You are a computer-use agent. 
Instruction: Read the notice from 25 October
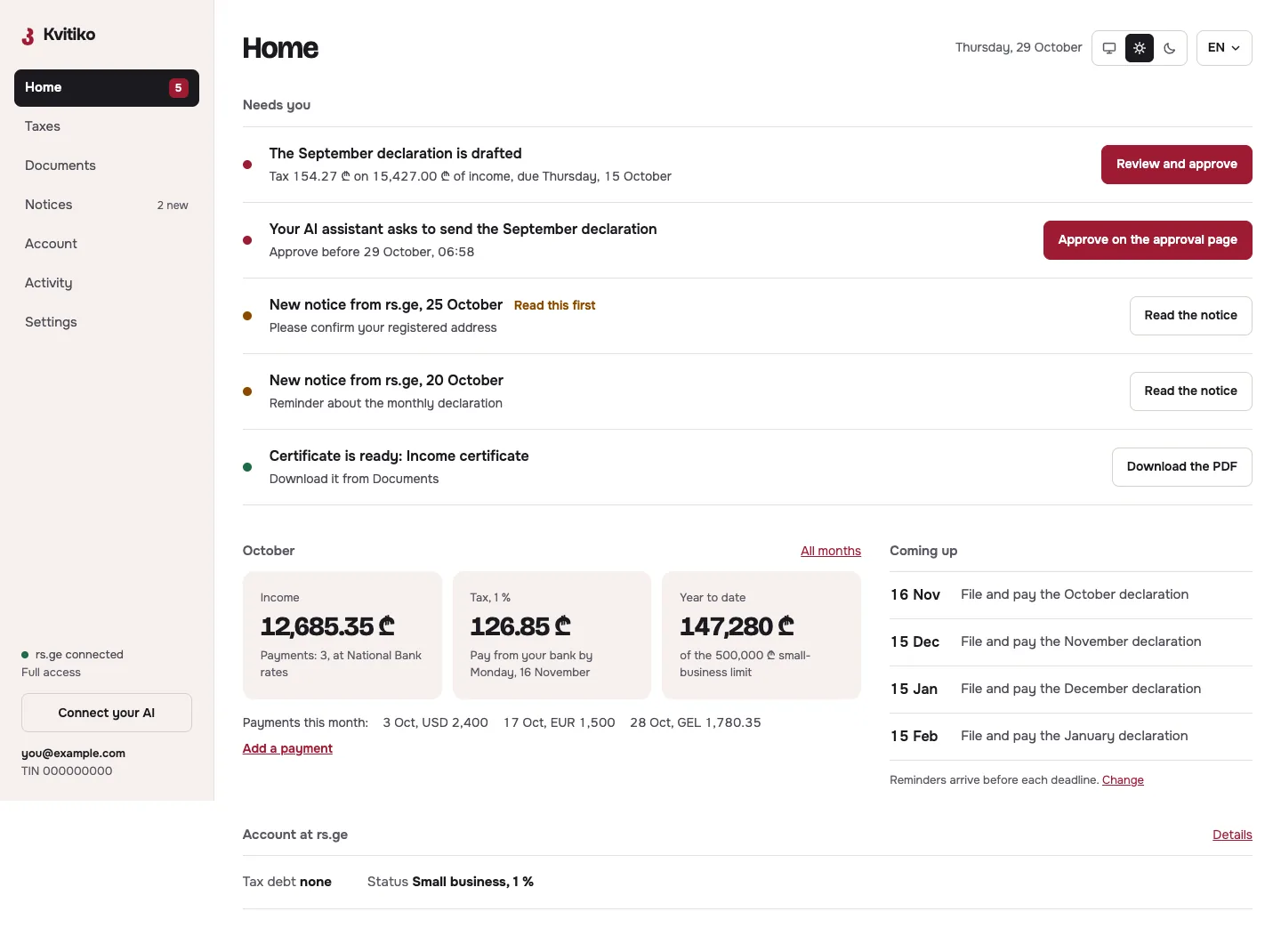(x=1191, y=316)
